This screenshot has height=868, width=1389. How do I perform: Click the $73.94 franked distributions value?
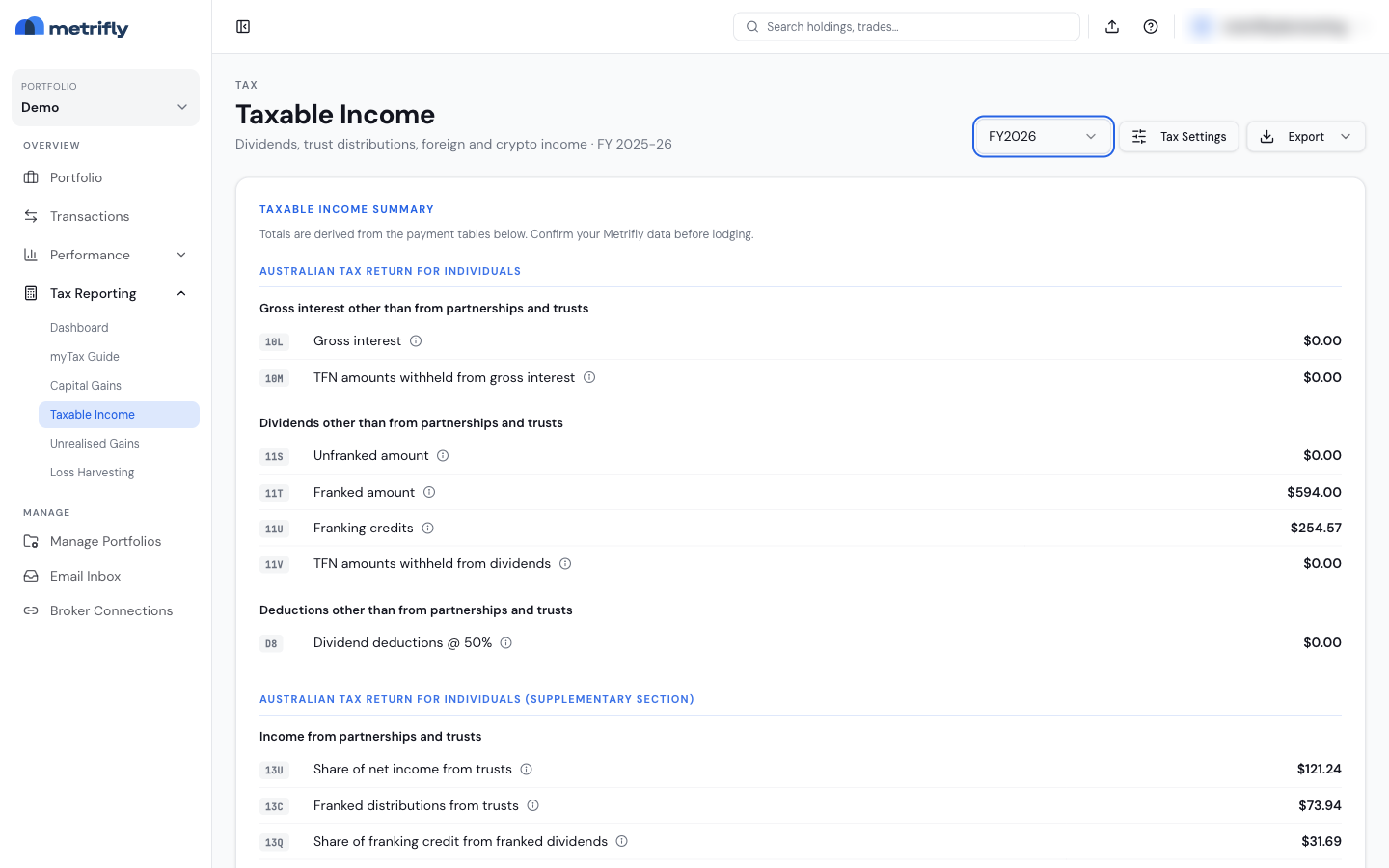click(1320, 805)
